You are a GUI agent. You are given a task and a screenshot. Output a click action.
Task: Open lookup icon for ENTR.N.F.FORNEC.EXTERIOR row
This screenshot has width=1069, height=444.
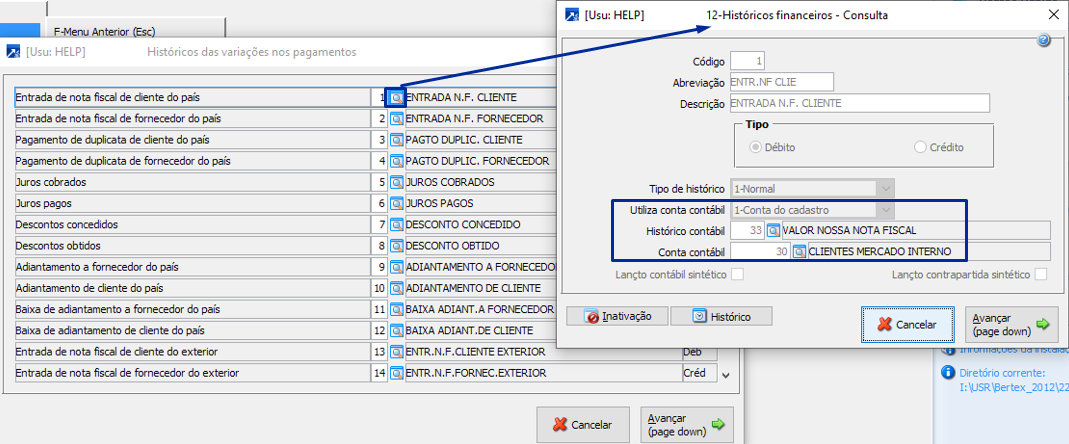tap(396, 374)
